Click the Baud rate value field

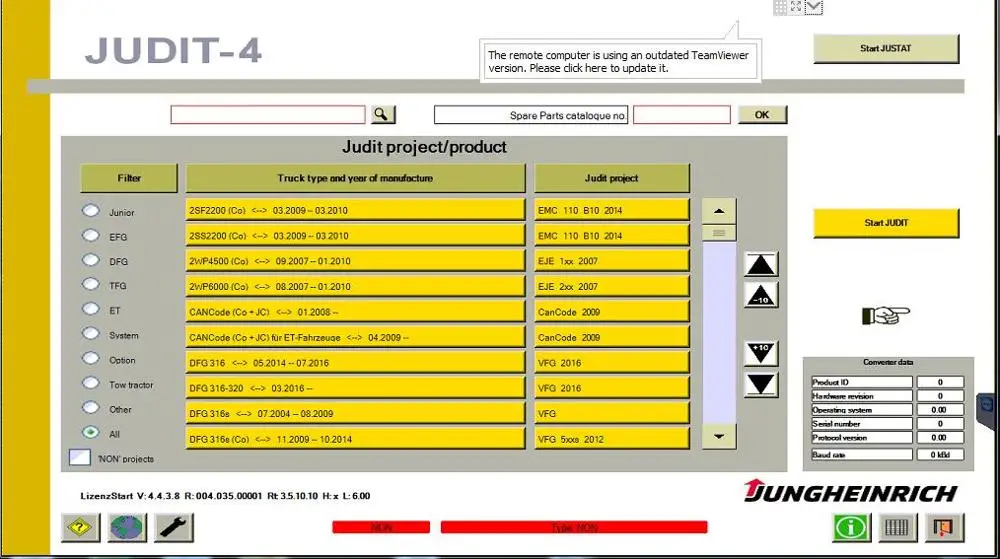pos(940,455)
